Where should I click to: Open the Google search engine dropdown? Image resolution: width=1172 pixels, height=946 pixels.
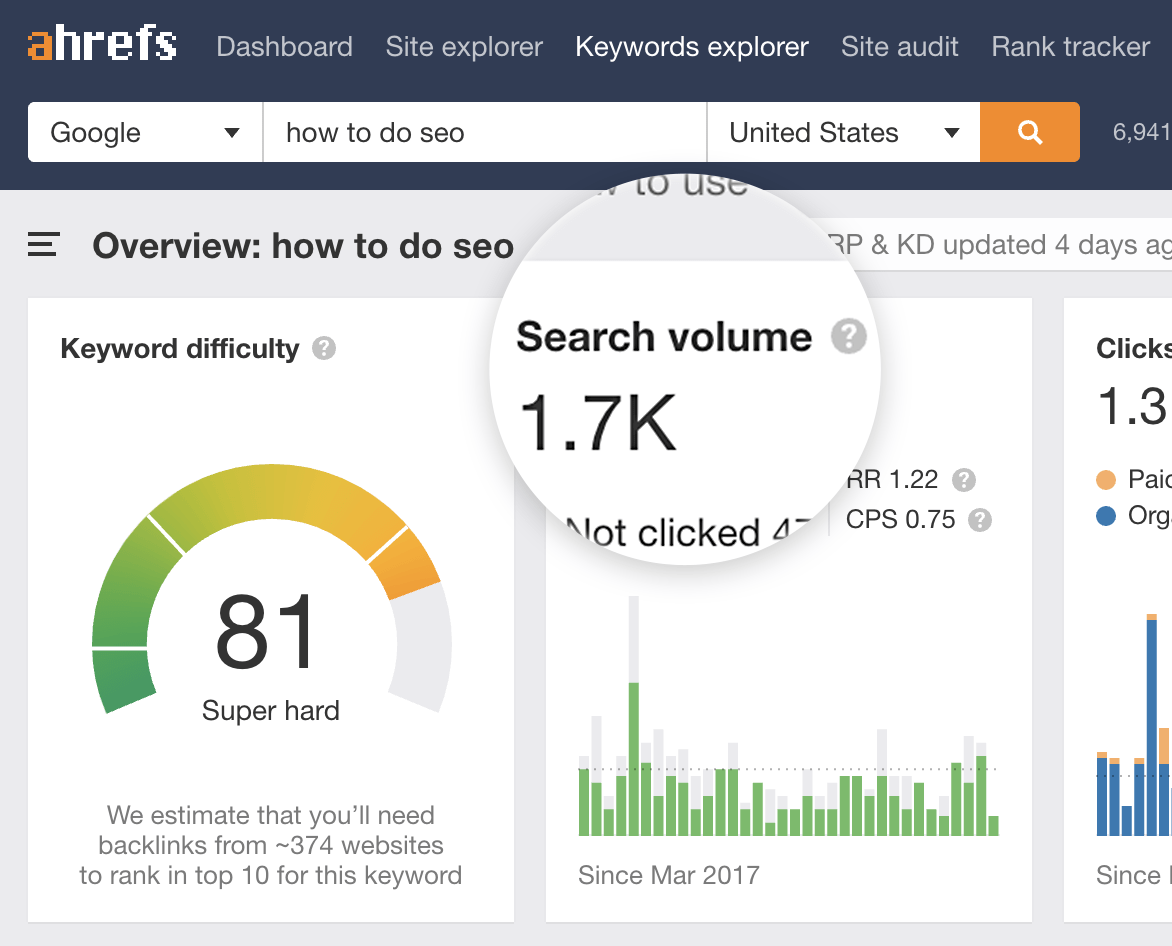point(145,132)
